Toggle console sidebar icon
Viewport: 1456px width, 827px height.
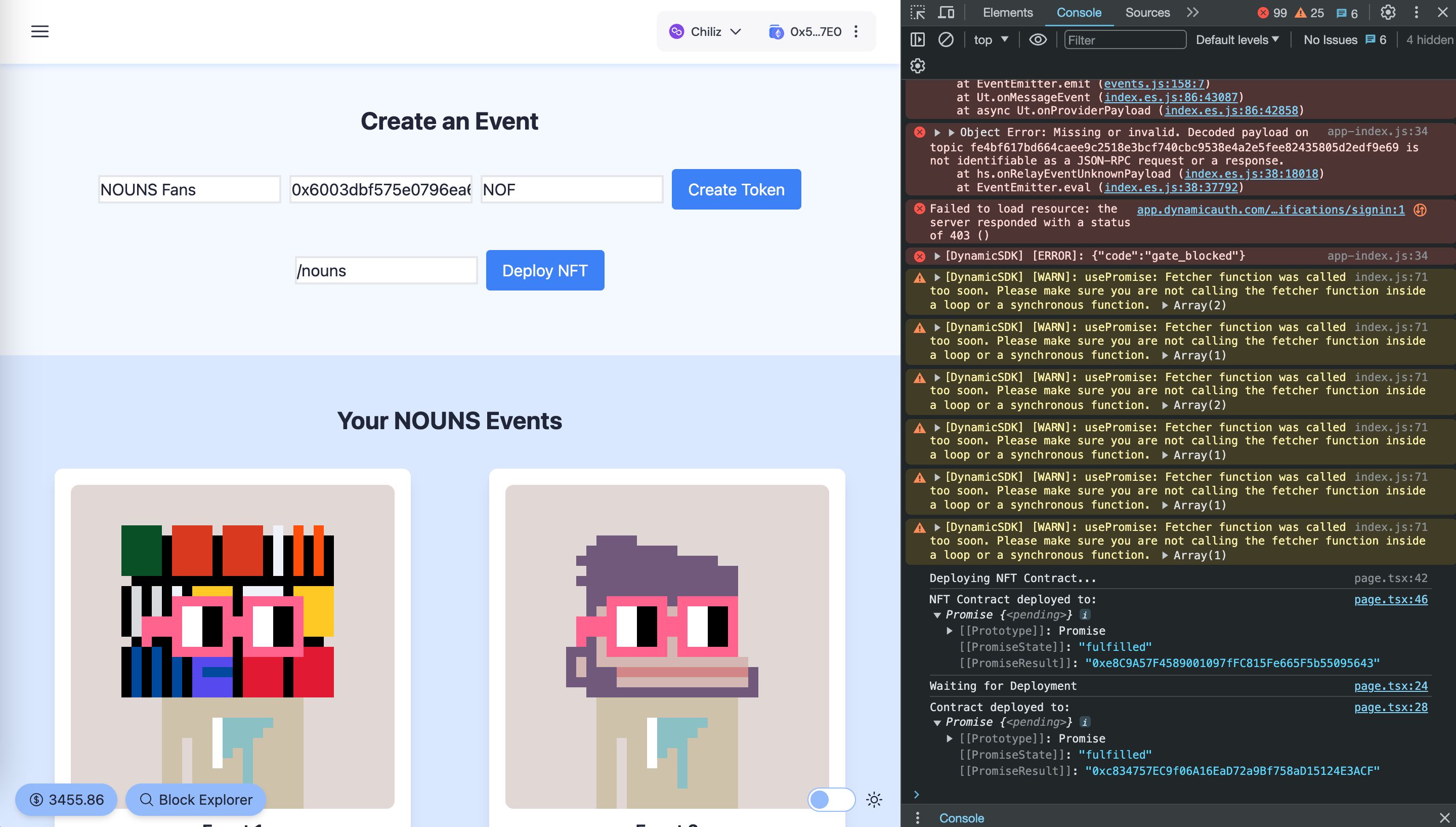pos(918,40)
